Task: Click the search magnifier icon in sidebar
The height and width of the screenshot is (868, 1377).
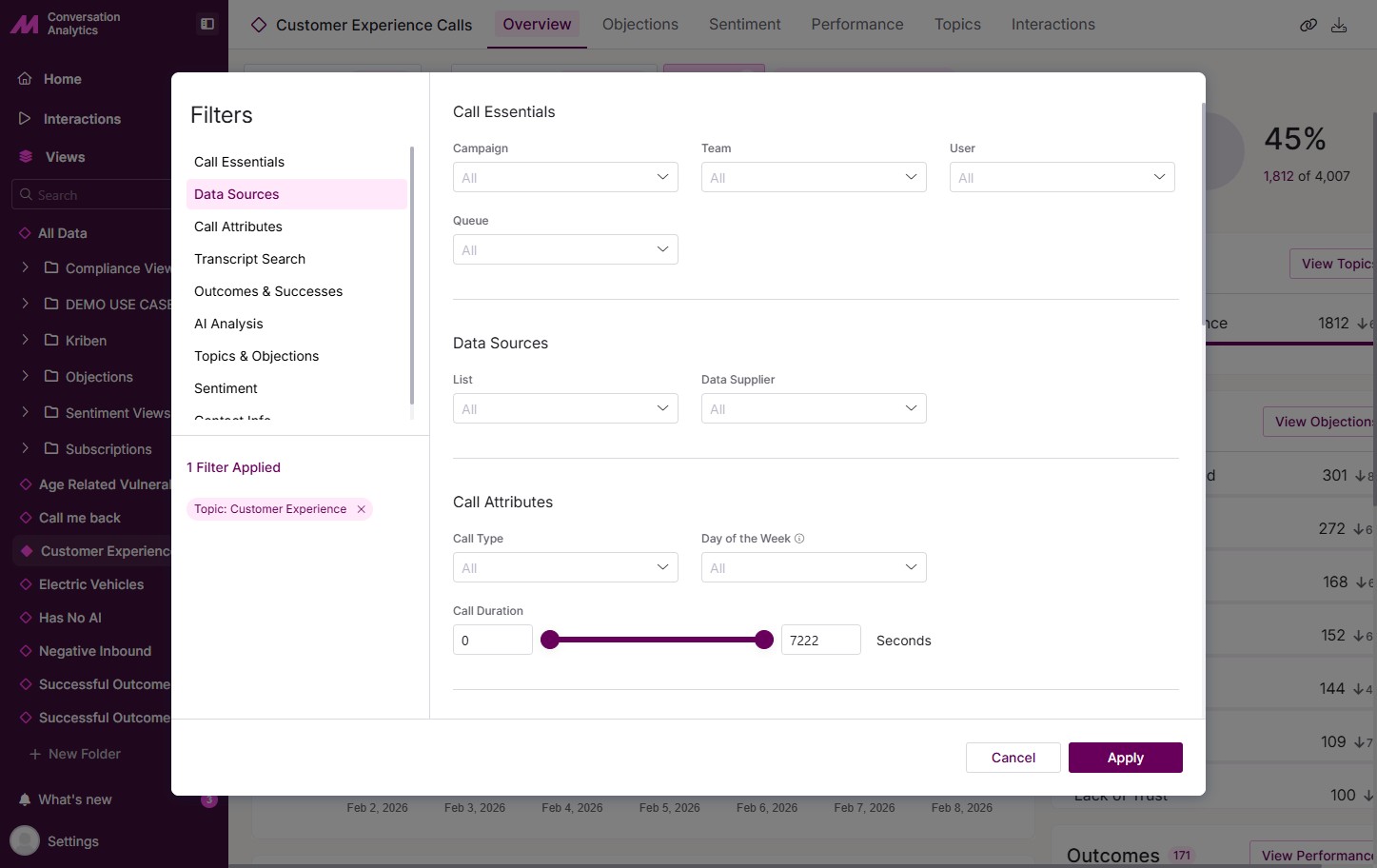Action: [25, 194]
